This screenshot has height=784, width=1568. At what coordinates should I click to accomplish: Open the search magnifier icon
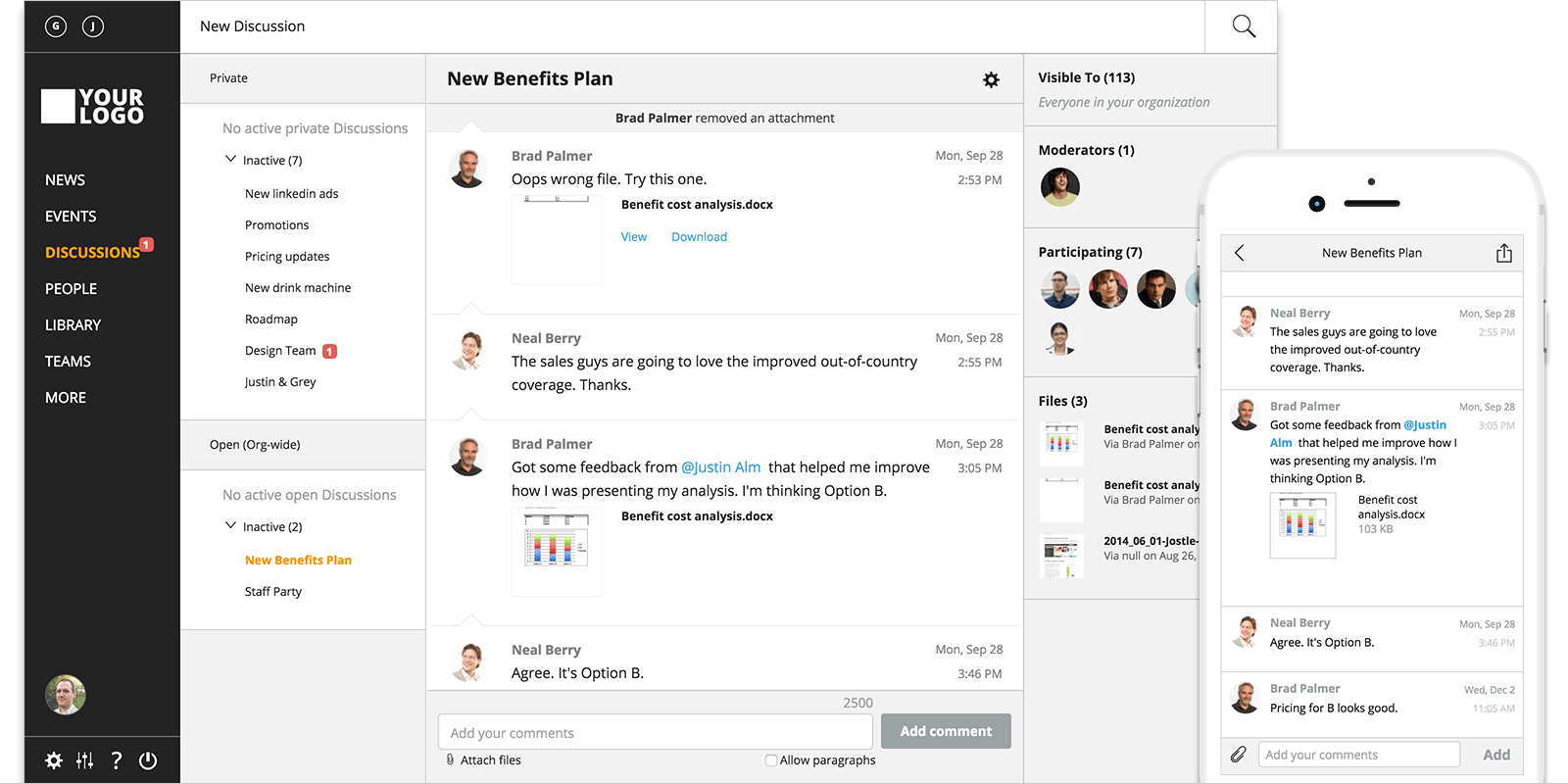[1243, 26]
